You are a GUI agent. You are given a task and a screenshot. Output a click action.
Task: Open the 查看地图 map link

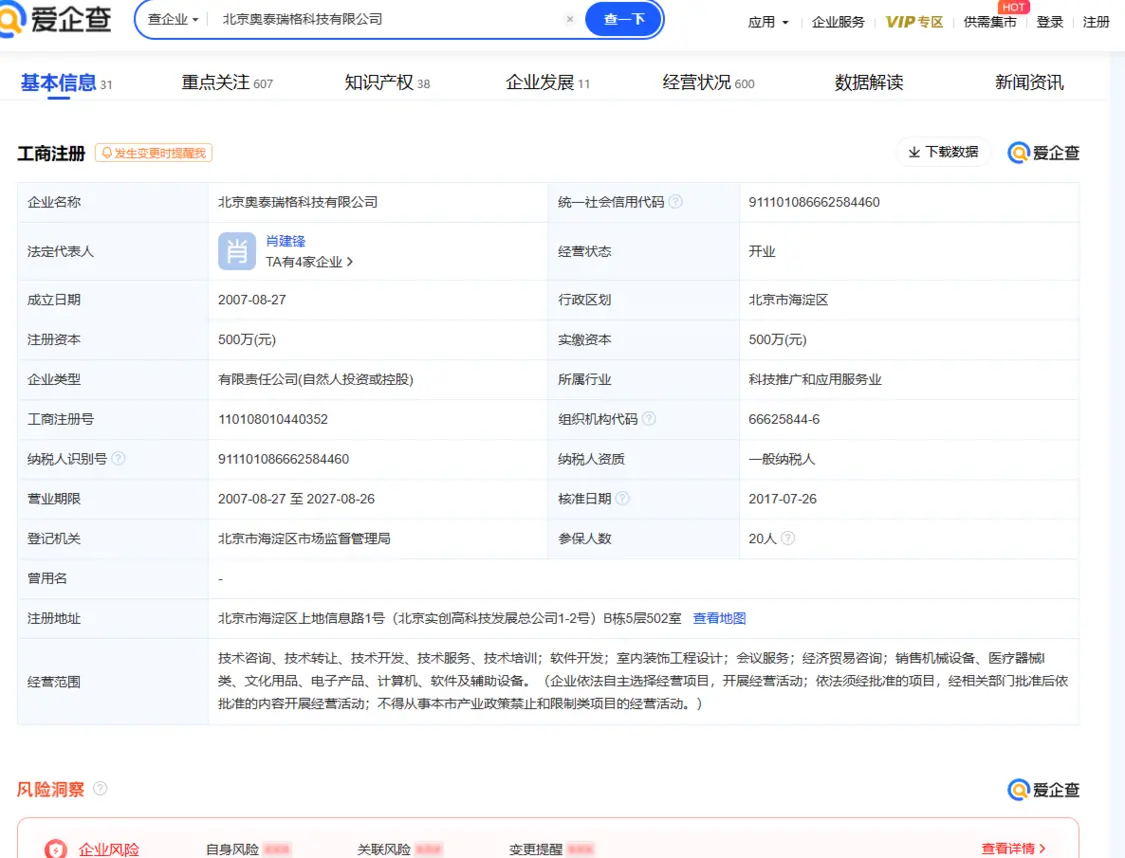[x=719, y=618]
